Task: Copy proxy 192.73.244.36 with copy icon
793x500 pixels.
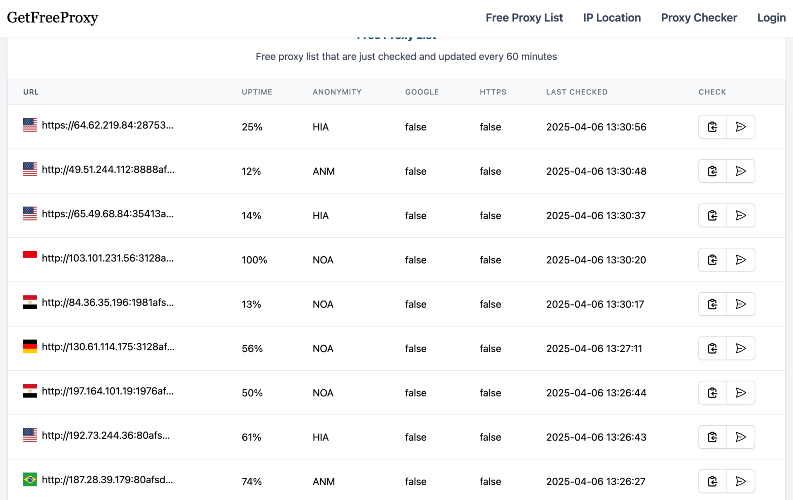Action: pyautogui.click(x=712, y=437)
